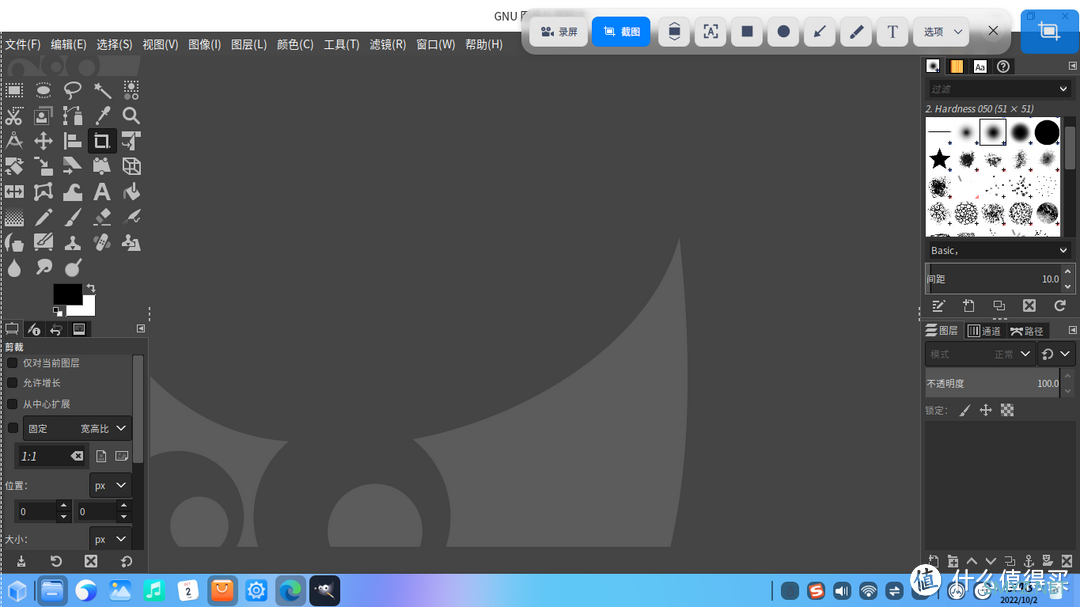Select the Paths tool
The height and width of the screenshot is (607, 1080).
click(x=72, y=116)
